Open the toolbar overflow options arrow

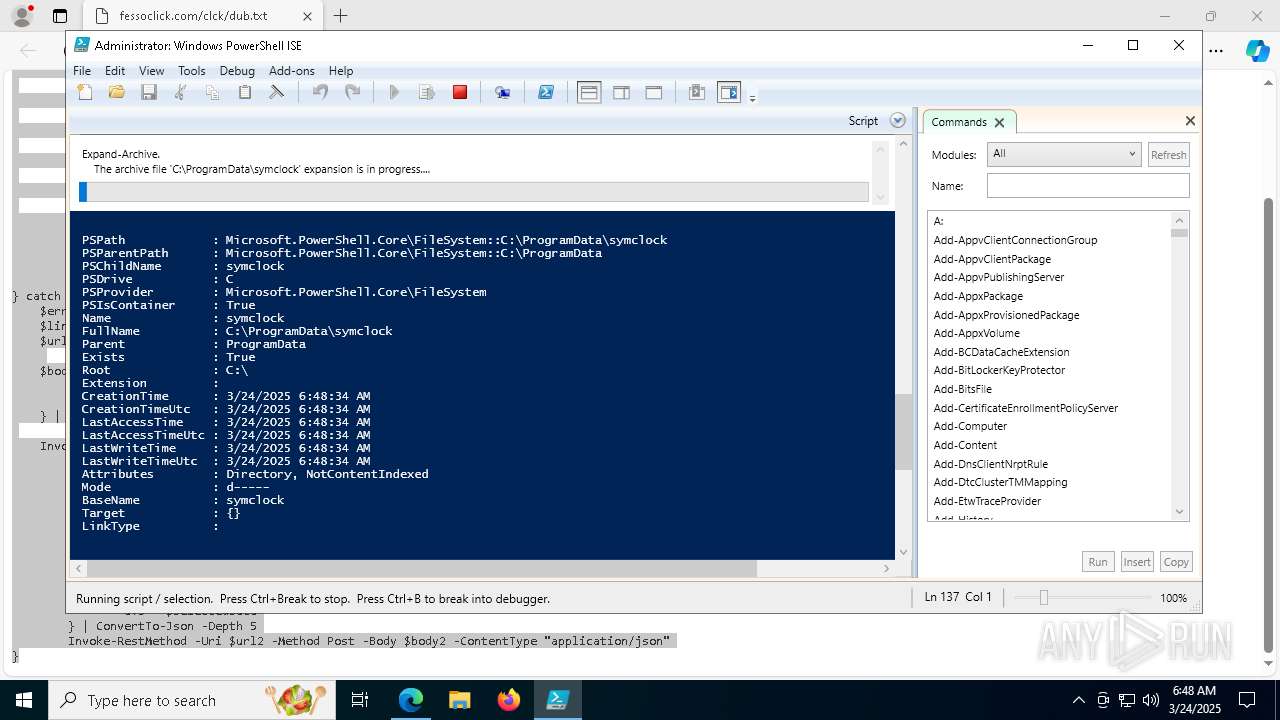coord(752,97)
